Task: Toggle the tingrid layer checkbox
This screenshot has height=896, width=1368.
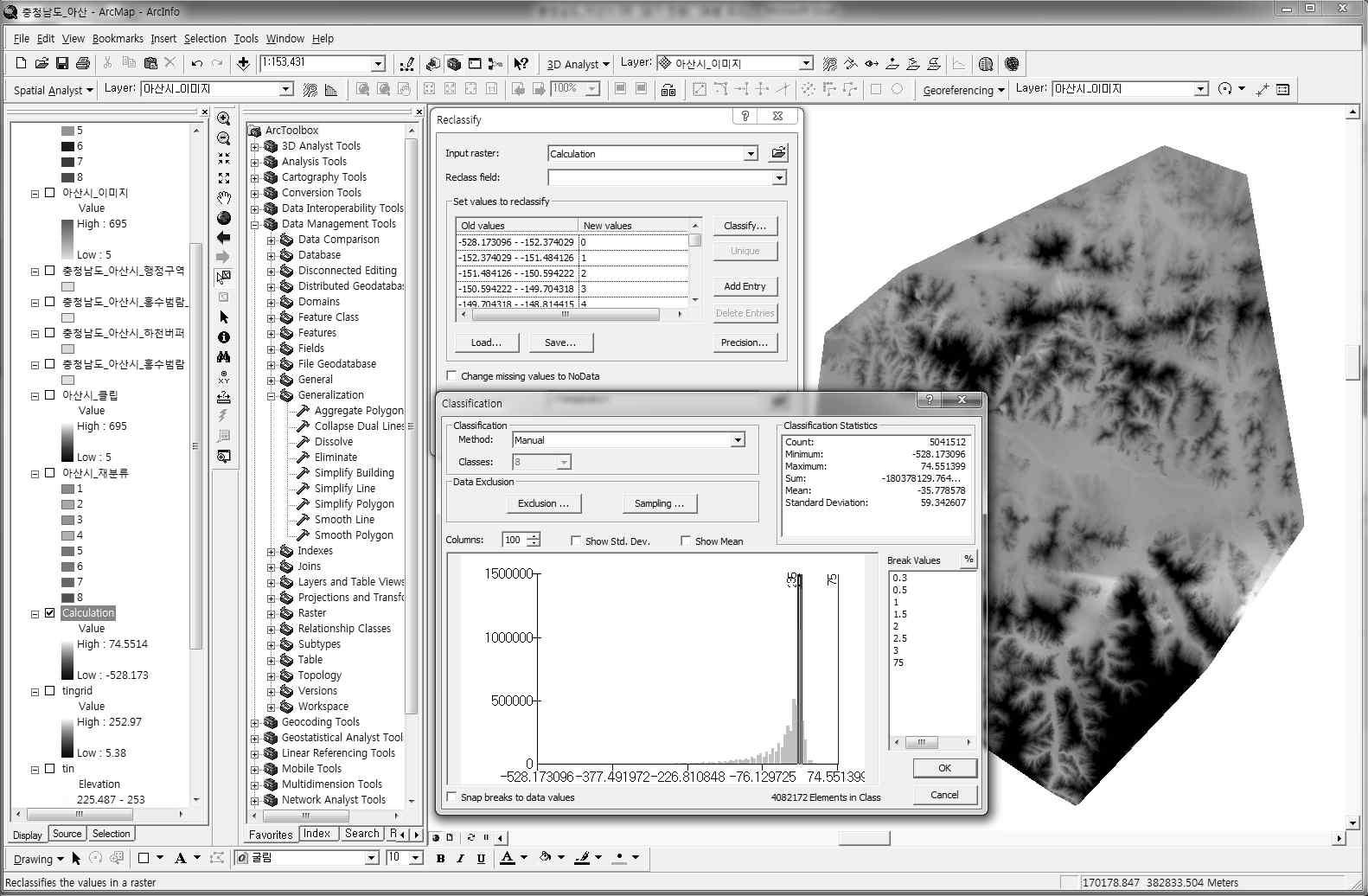Action: (49, 691)
